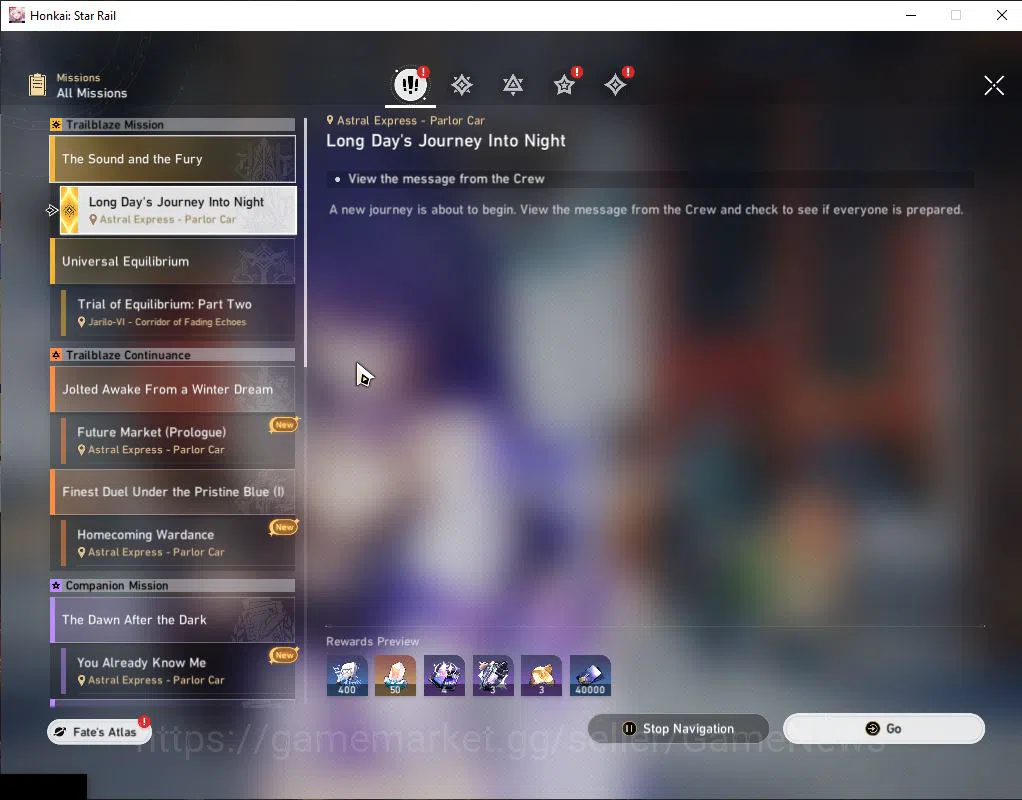The width and height of the screenshot is (1022, 800).
Task: Click the Missions clipboard icon
Action: coord(38,85)
